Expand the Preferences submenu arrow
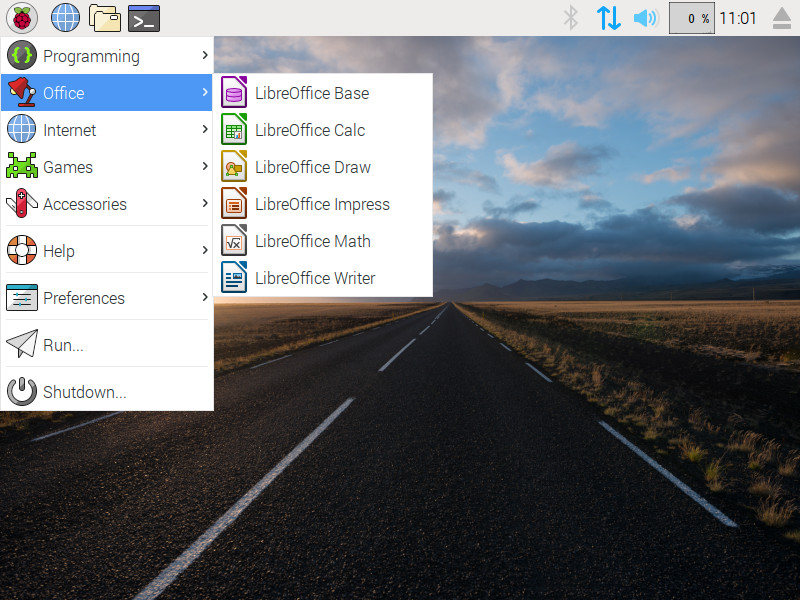The height and width of the screenshot is (600, 800). tap(205, 296)
